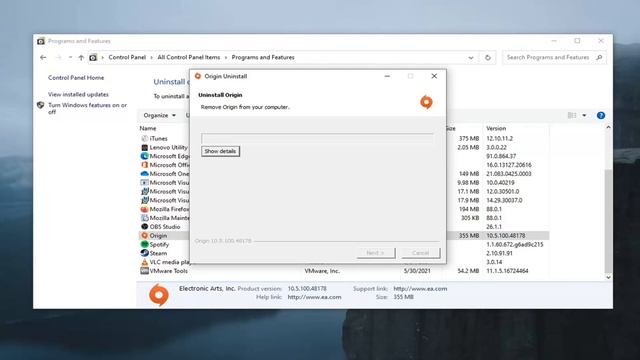Click the change view icon in toolbar
640x360 pixels.
(572, 116)
